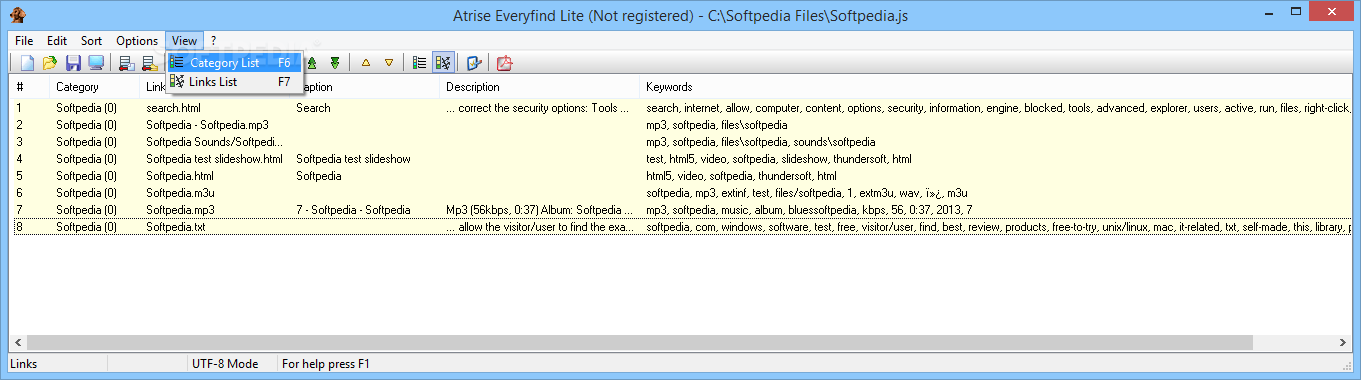Click the application icon in title bar
This screenshot has width=1361, height=380.
[17, 15]
